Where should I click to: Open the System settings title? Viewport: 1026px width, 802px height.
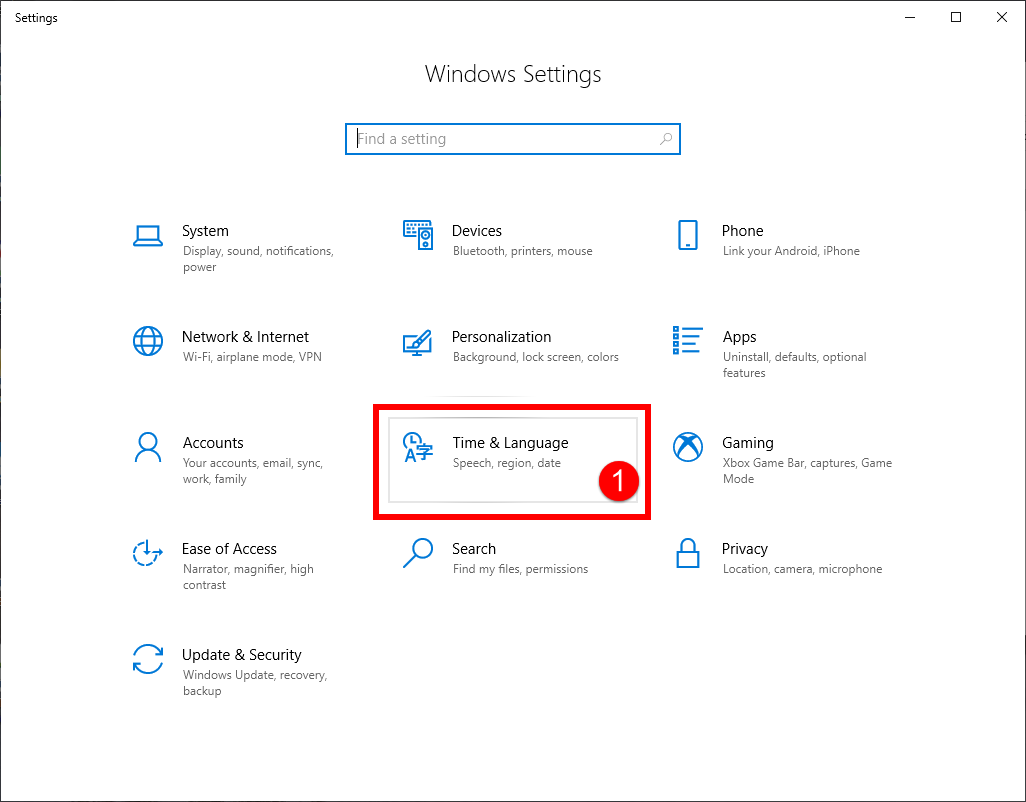click(x=205, y=231)
